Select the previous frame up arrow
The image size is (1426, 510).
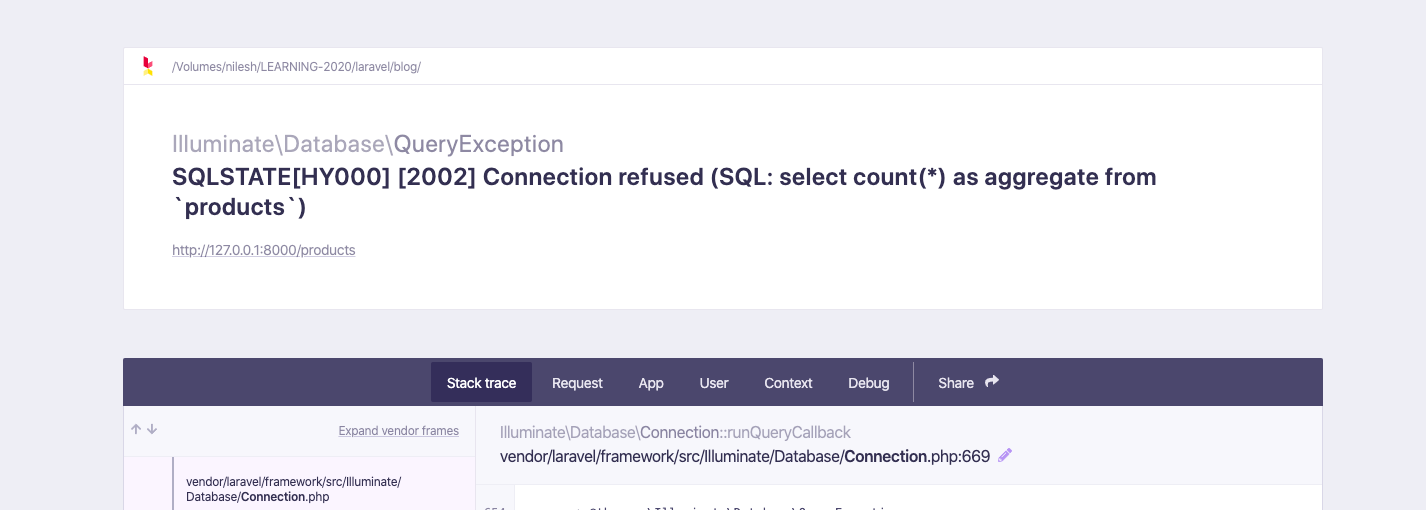[x=136, y=429]
